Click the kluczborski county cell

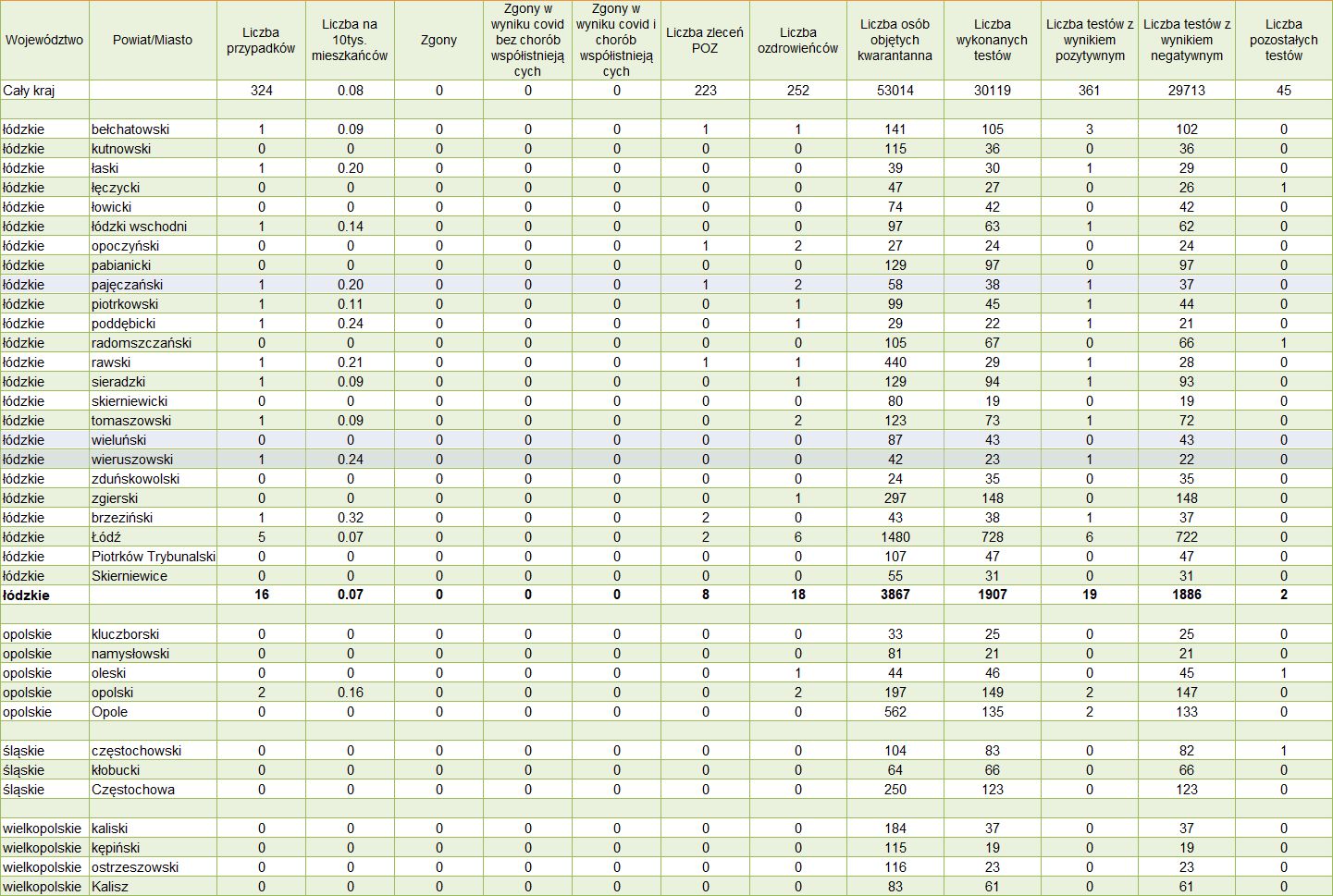pos(153,634)
